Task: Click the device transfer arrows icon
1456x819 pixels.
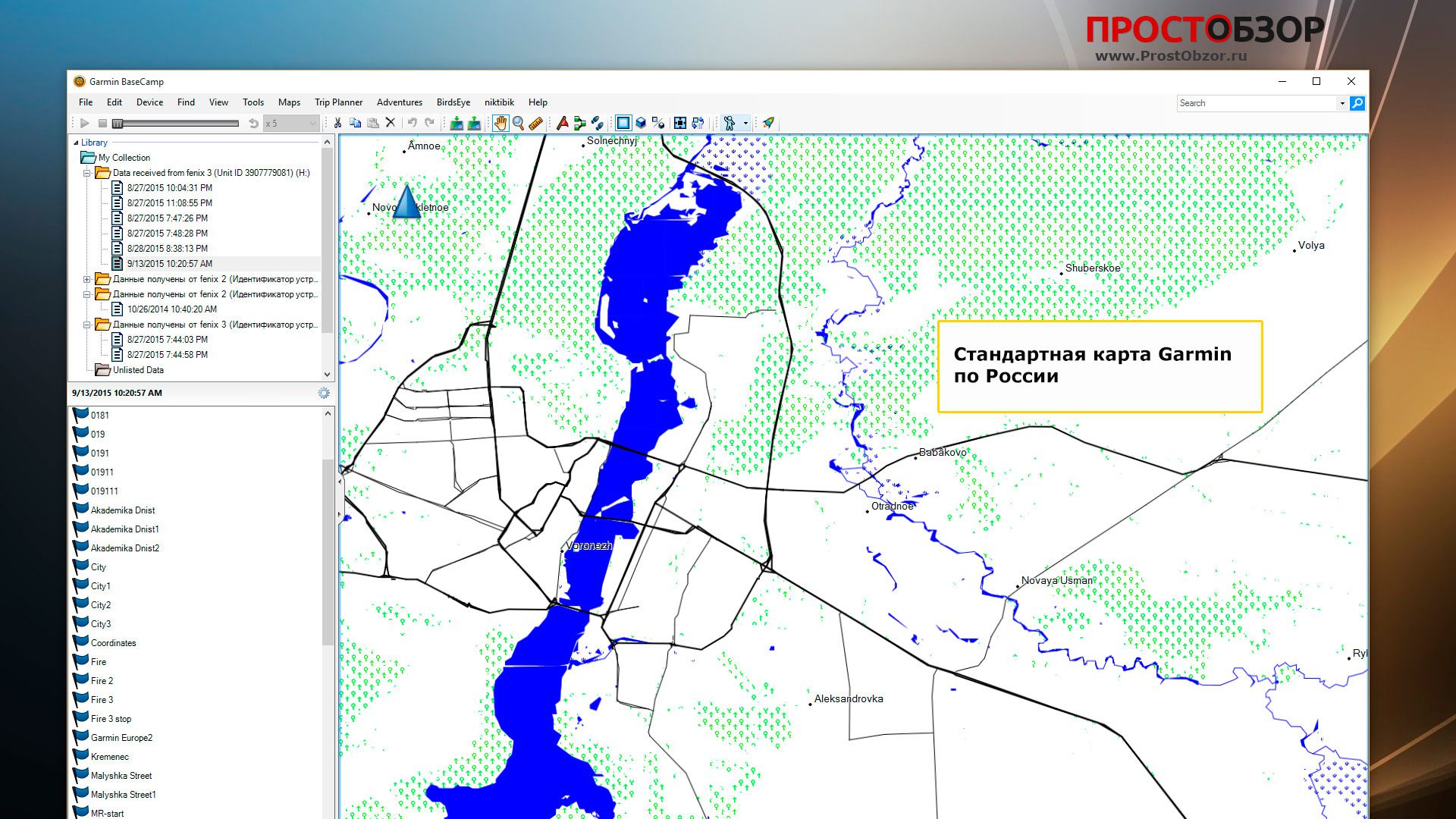Action: pos(698,123)
